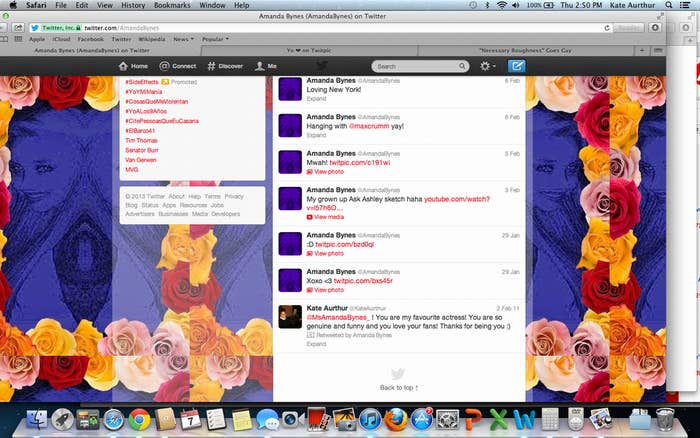Open Google Chrome from the dock
The width and height of the screenshot is (700, 438).
pos(139,420)
